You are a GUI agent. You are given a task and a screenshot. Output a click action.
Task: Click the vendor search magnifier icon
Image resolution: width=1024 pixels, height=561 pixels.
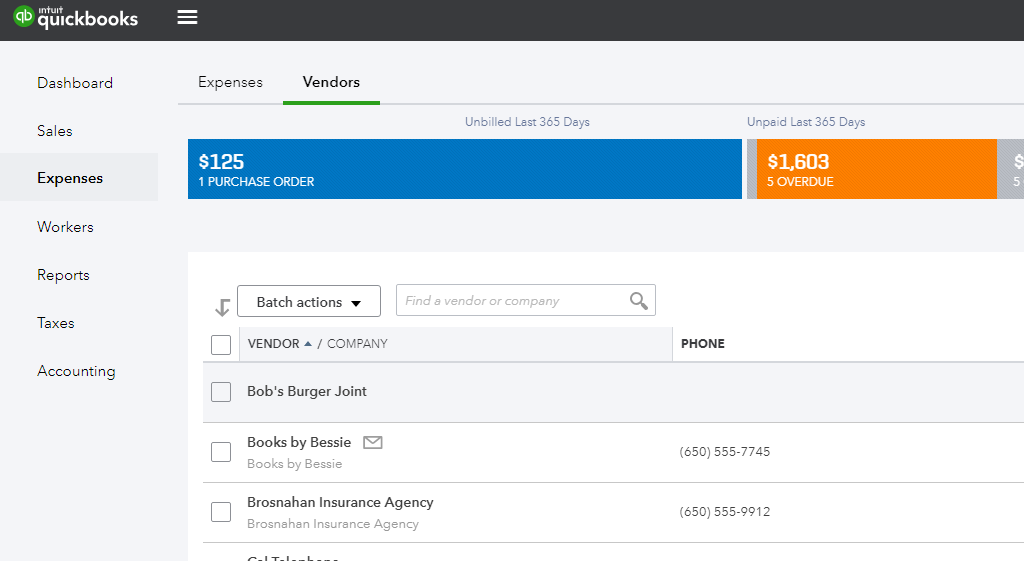tap(638, 301)
